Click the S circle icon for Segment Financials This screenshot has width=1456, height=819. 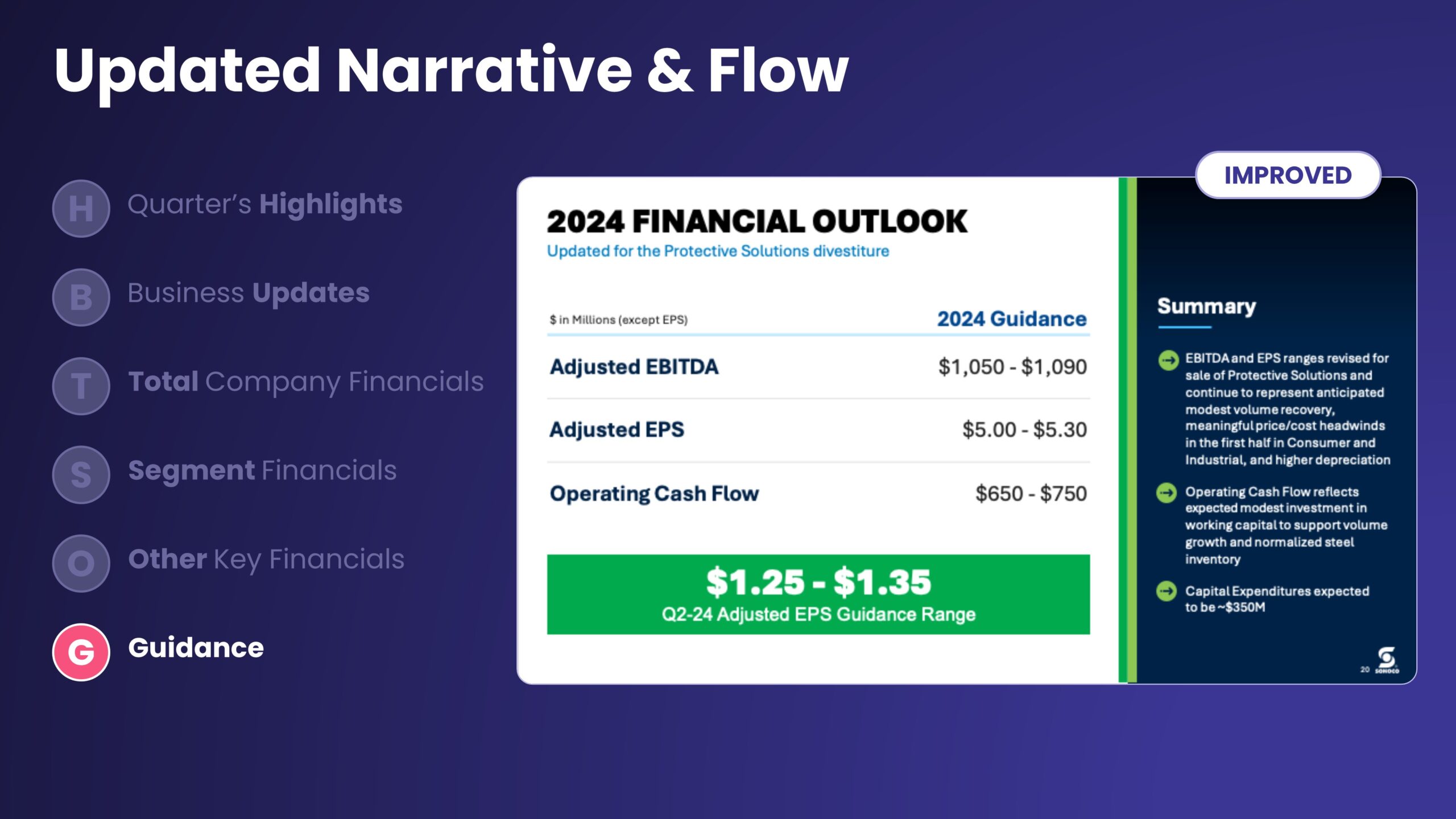(81, 474)
